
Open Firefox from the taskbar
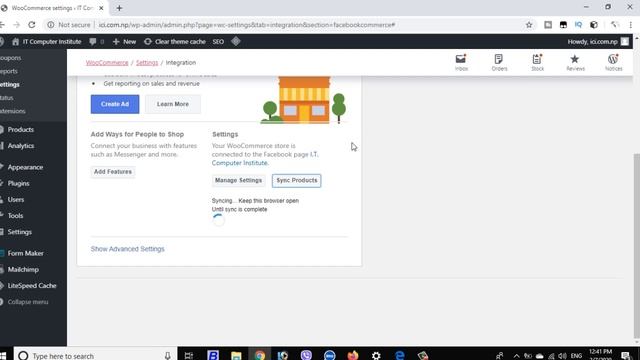(x=353, y=355)
